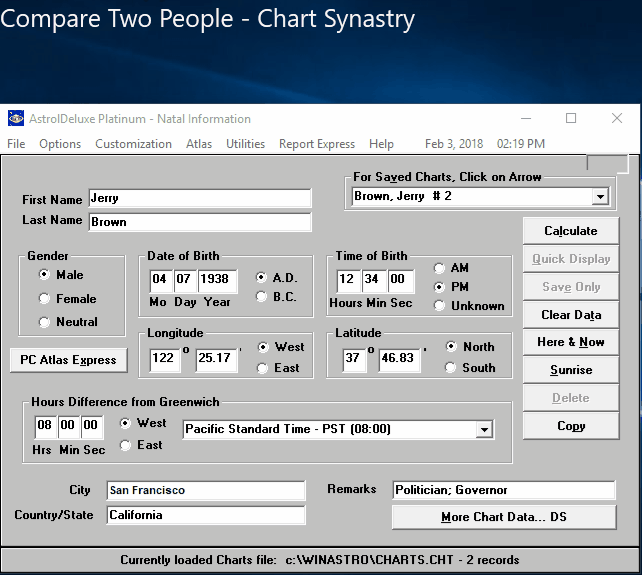Maximize the Natal Information window
Viewport: 642px width, 575px height.
coord(571,118)
